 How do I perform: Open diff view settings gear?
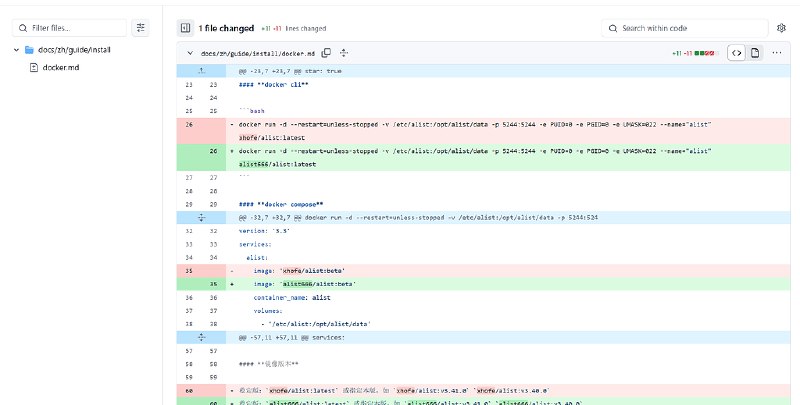pos(781,28)
